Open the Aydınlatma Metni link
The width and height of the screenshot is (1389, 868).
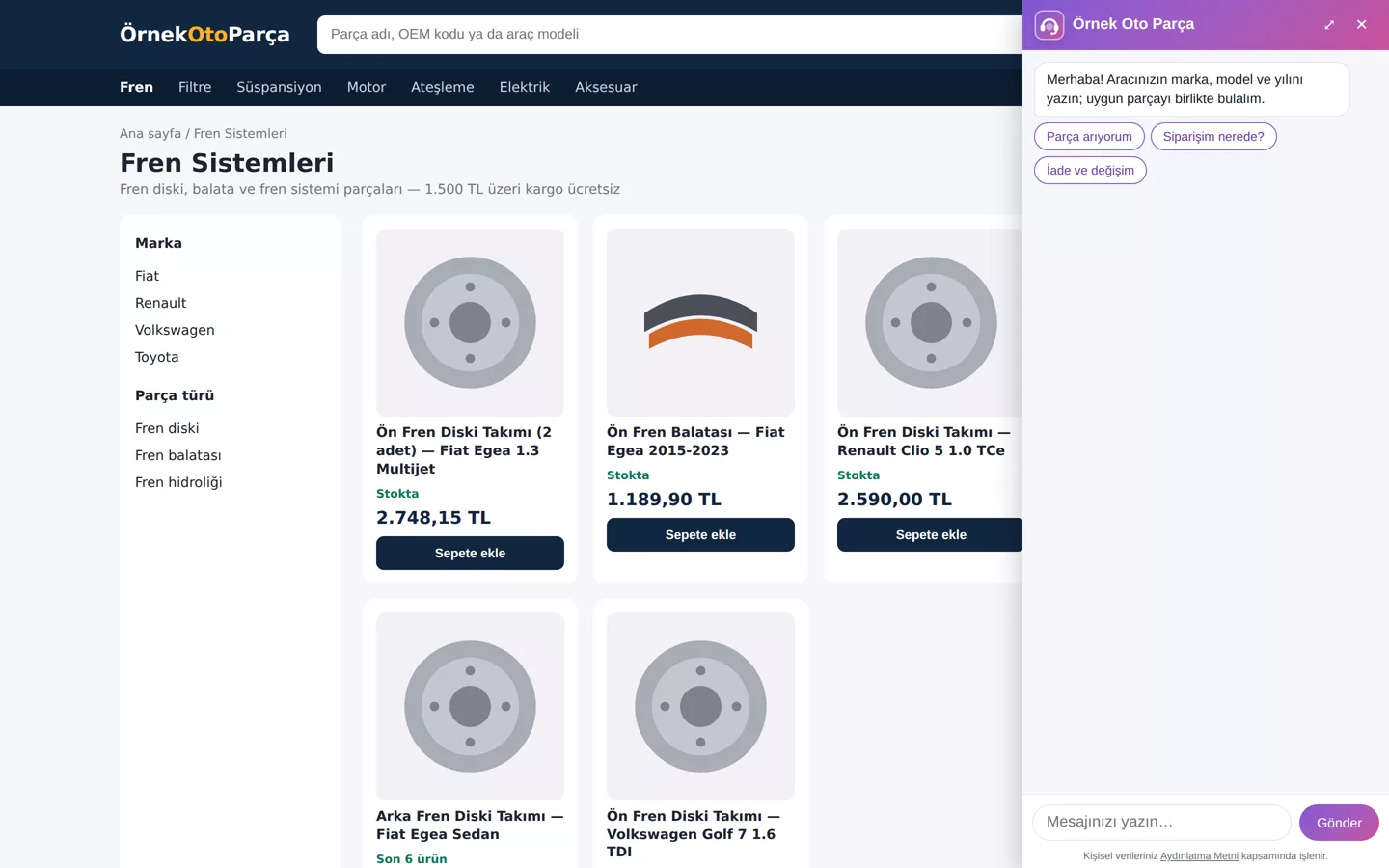pyautogui.click(x=1199, y=856)
